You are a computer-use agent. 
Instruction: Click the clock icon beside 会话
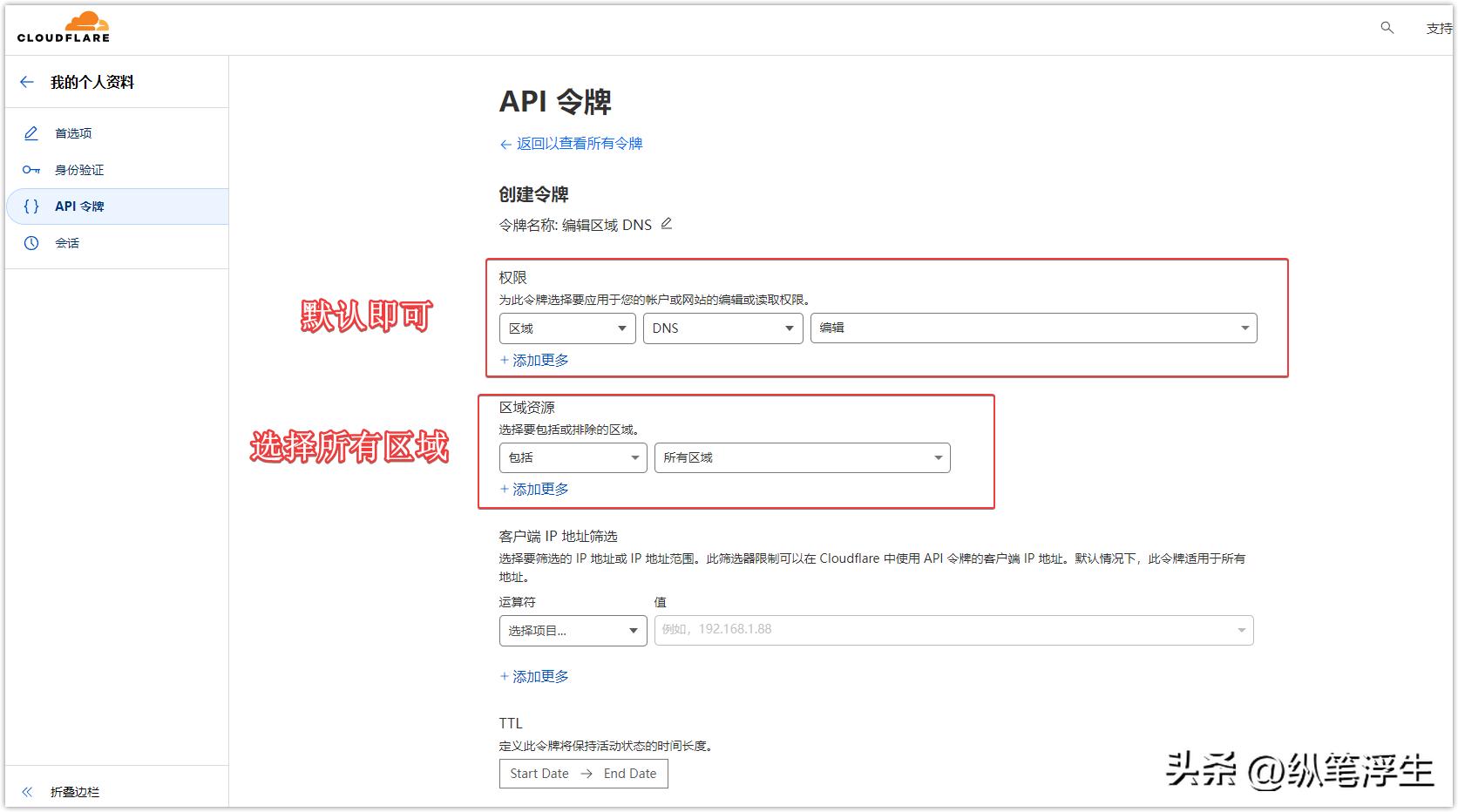(x=31, y=242)
